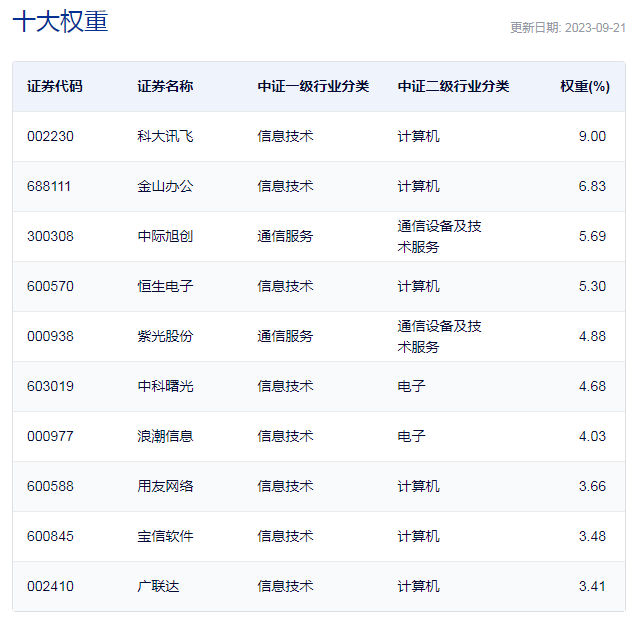Click the 中证二级行业分类 column header
Screen dimensions: 635x627
pyautogui.click(x=453, y=86)
